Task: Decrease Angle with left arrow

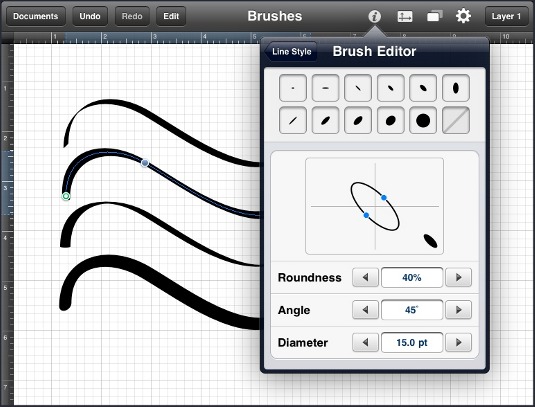Action: pos(365,310)
